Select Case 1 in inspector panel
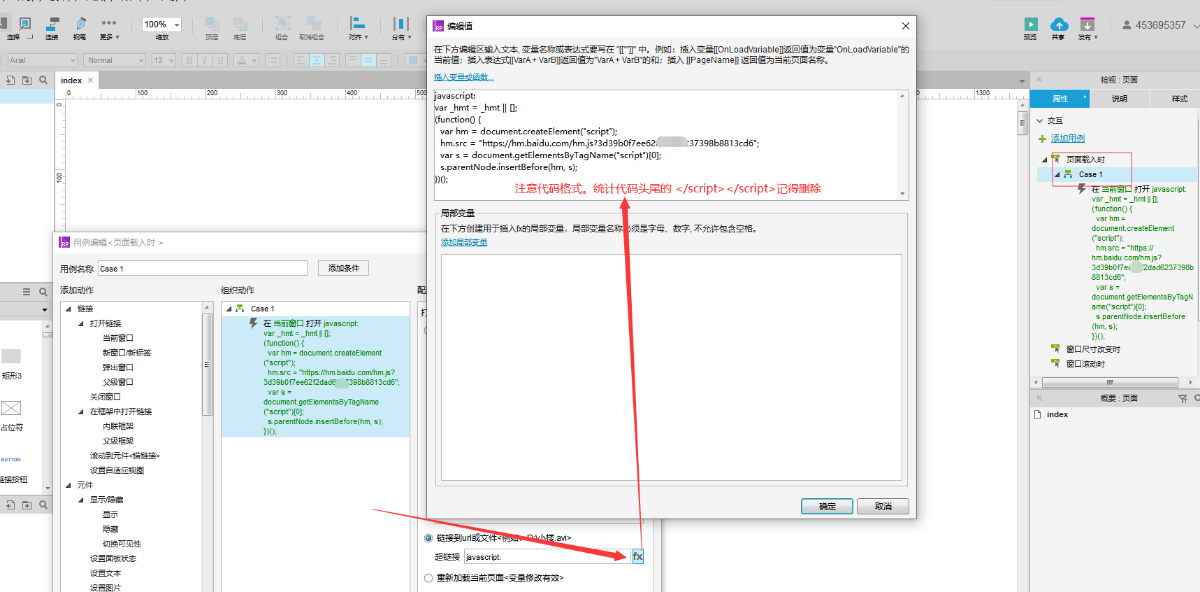 pos(1090,174)
